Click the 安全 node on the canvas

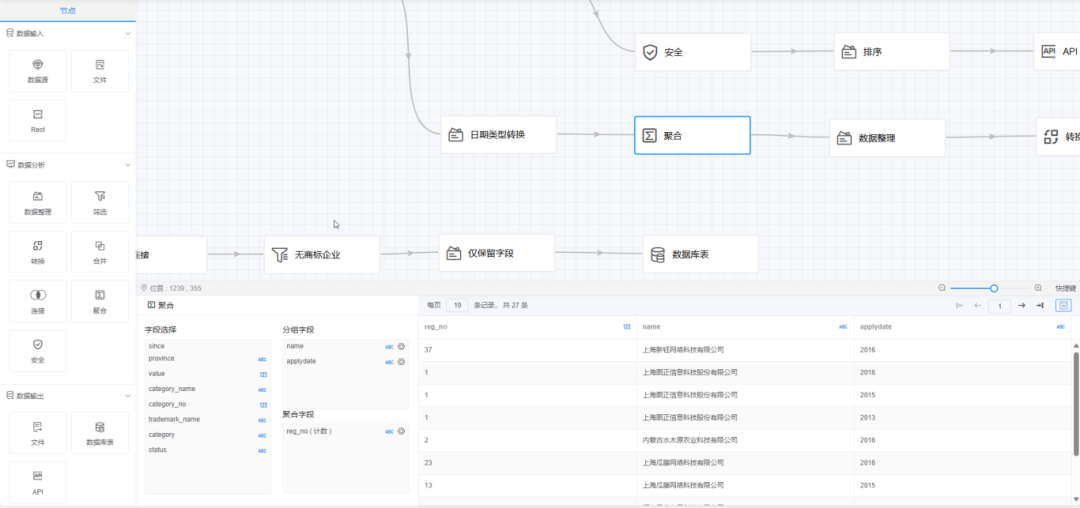tap(693, 52)
